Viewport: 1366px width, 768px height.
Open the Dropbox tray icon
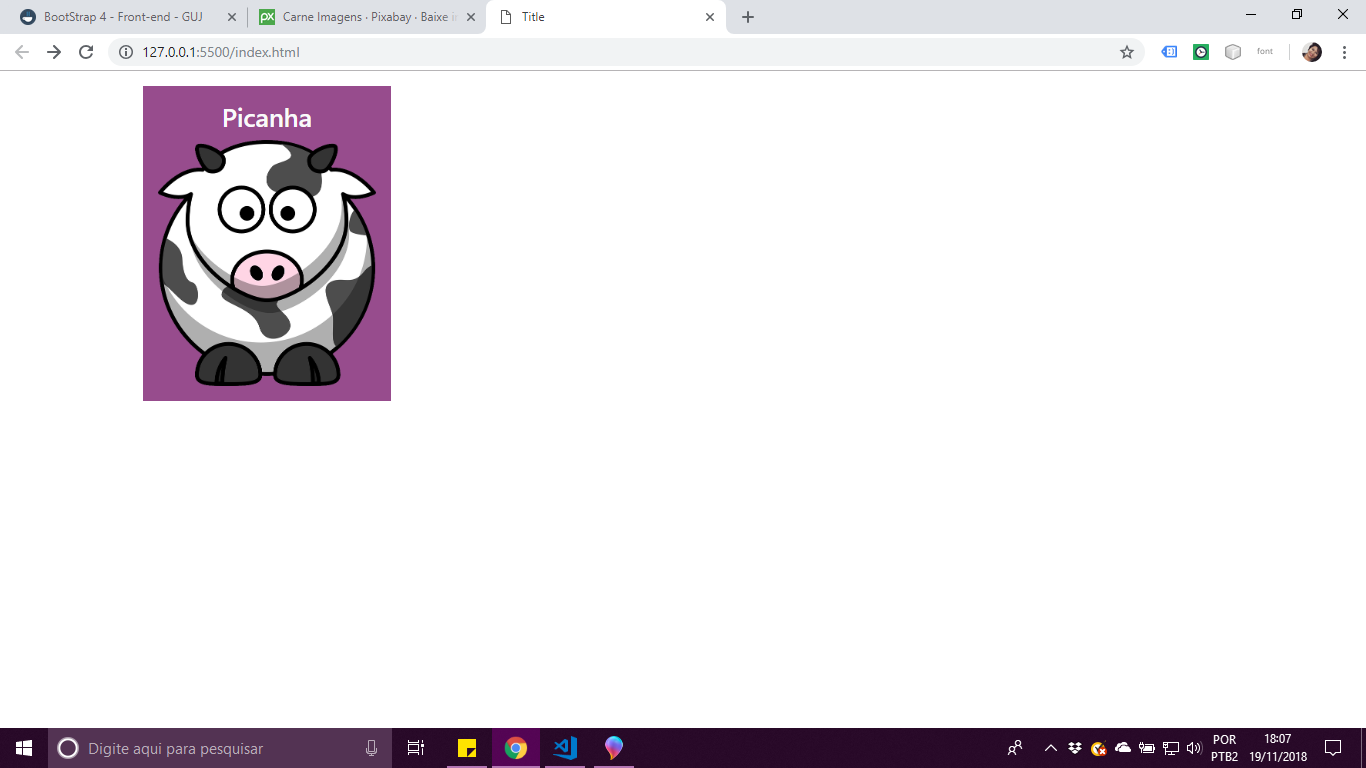(x=1075, y=748)
